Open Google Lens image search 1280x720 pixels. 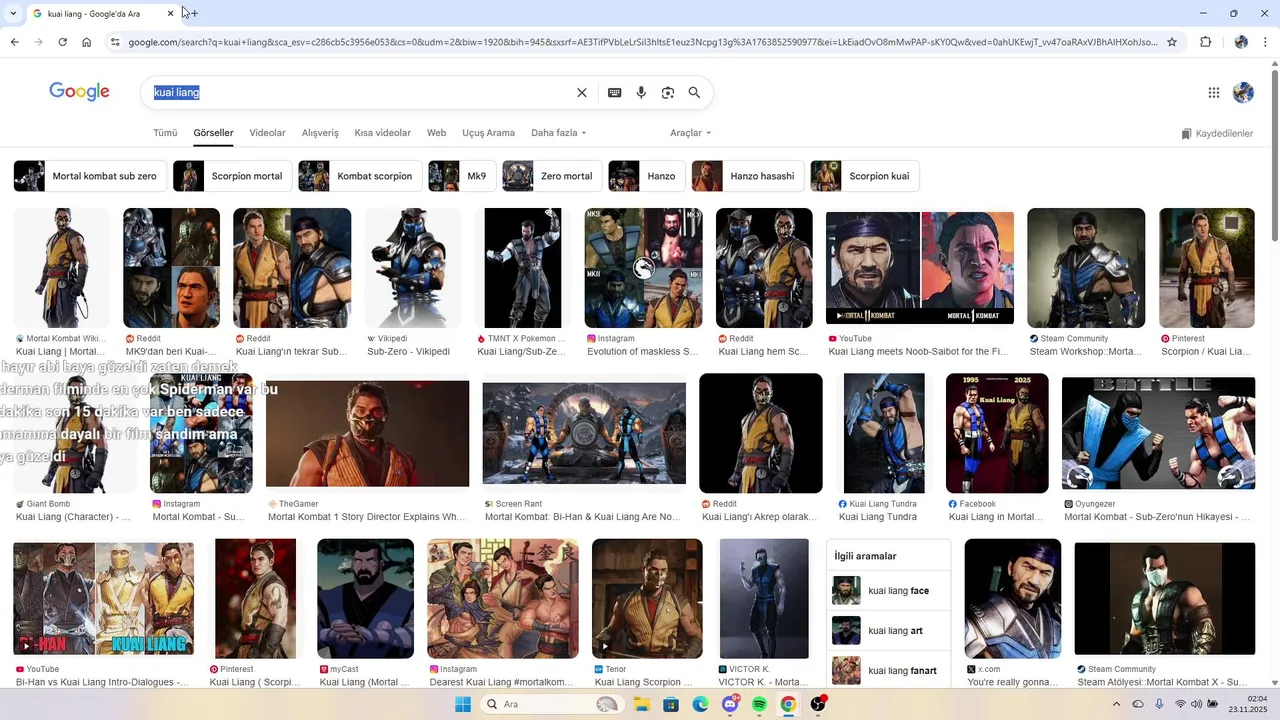click(668, 92)
